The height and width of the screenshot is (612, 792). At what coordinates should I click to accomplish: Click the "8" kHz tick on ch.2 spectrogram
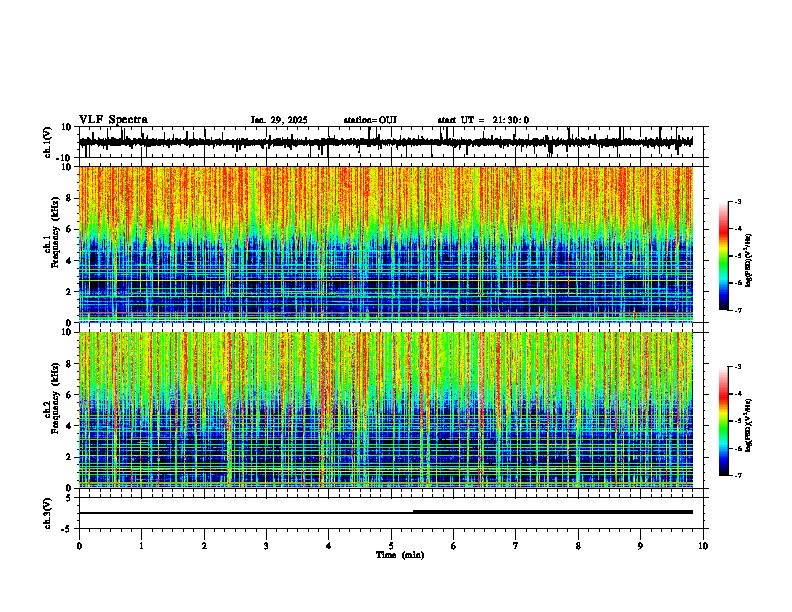click(x=69, y=363)
